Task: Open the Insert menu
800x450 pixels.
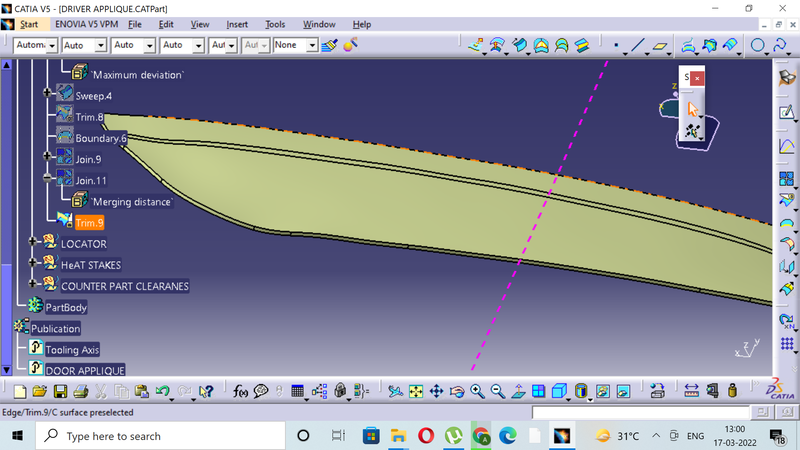Action: [x=237, y=24]
